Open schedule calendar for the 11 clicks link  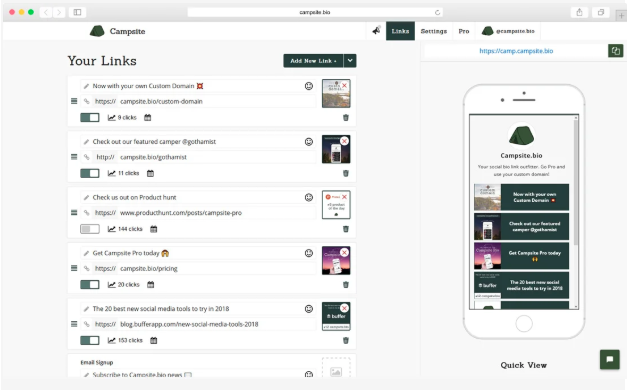150,173
